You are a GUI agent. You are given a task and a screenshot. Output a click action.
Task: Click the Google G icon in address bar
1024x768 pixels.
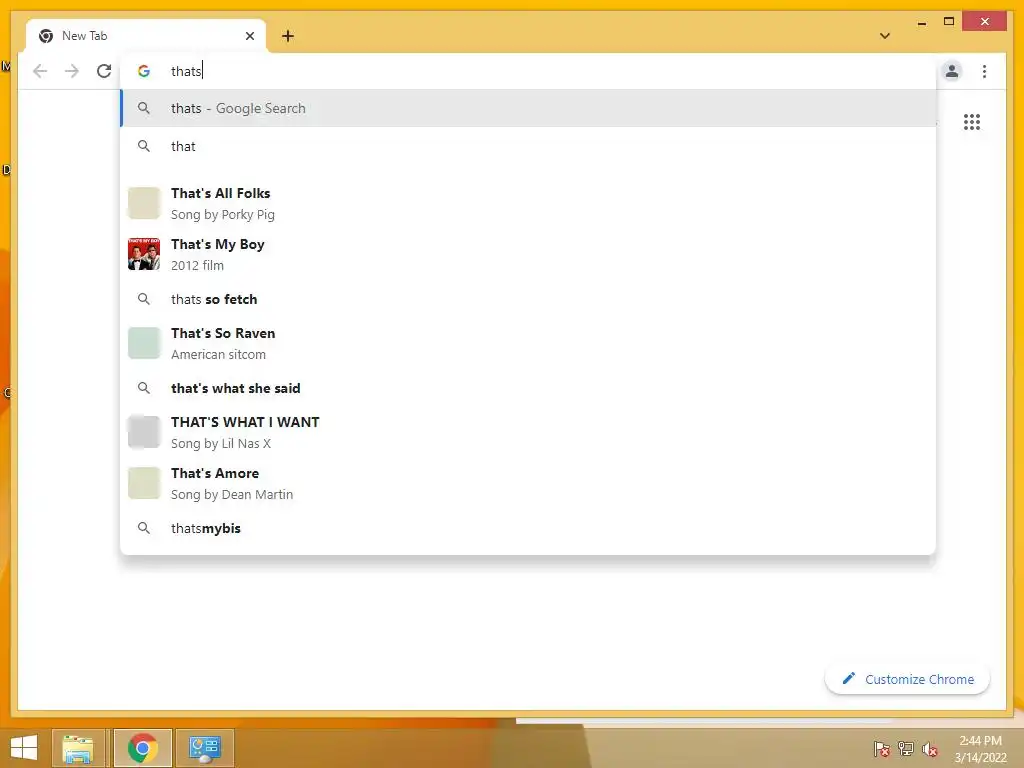pos(144,71)
